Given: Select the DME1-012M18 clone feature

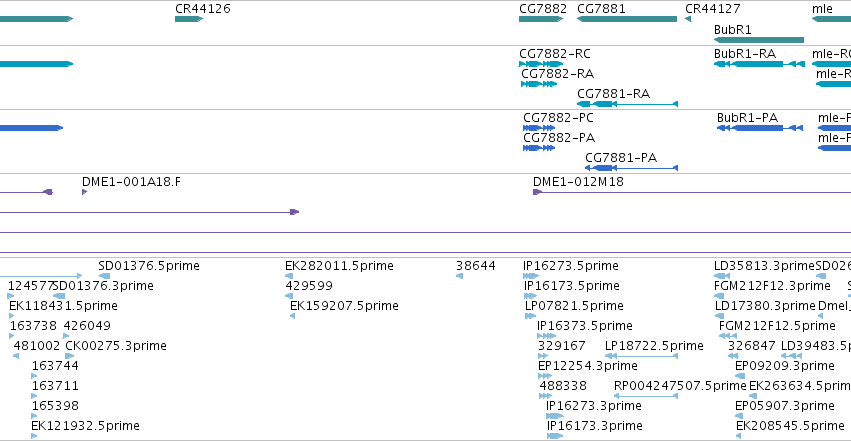Looking at the screenshot, I should pos(692,192).
